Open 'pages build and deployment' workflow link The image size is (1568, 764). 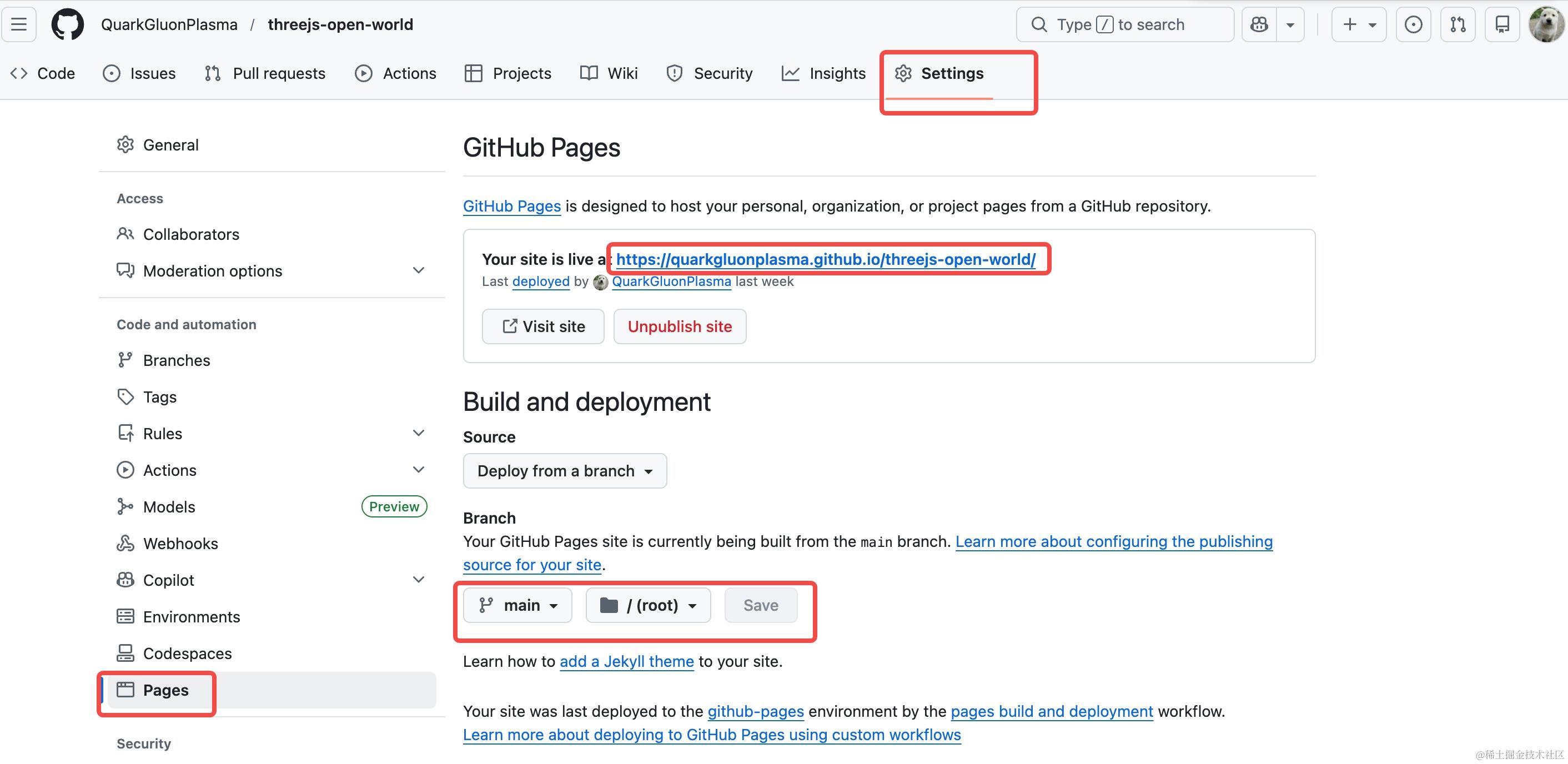[1052, 711]
